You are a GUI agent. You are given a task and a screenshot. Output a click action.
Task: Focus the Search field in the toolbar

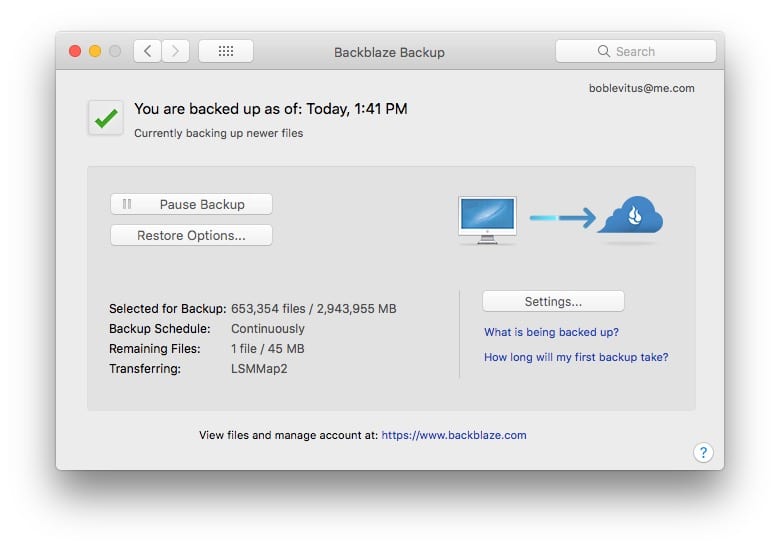[635, 51]
